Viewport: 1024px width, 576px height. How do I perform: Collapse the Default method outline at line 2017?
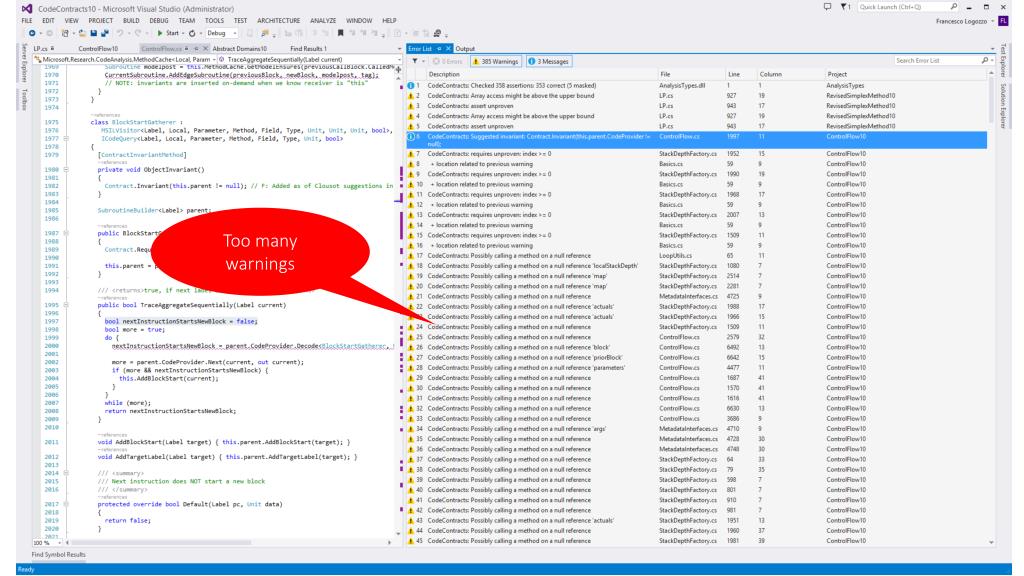click(66, 504)
